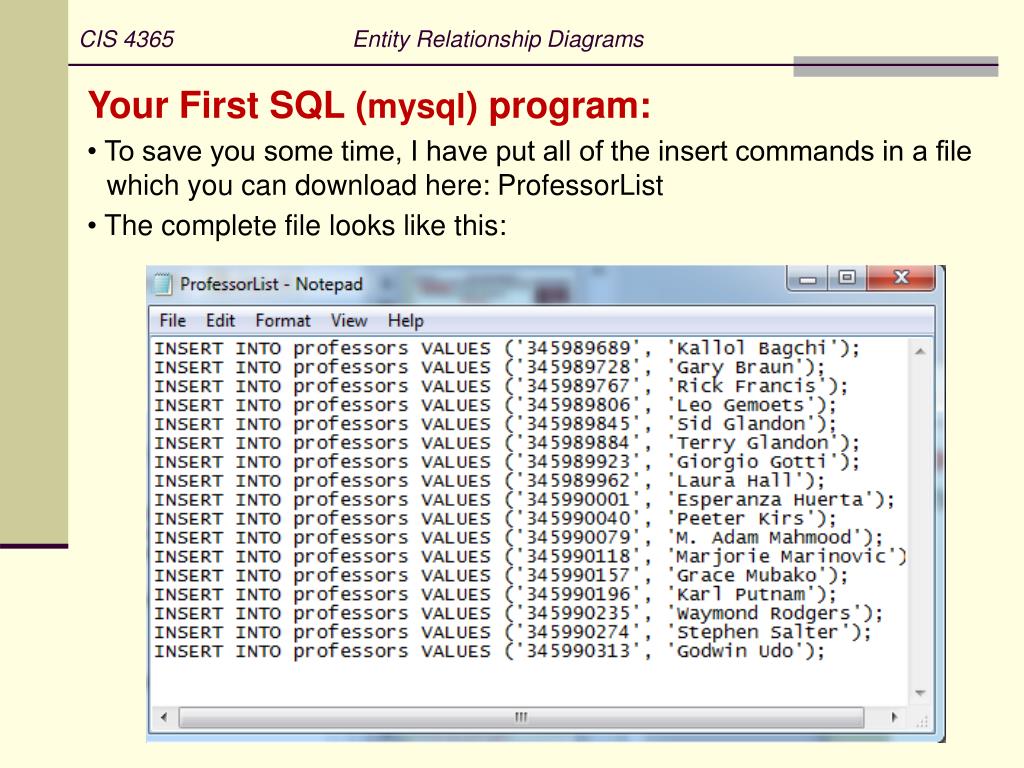Open the View menu in Notepad
Viewport: 1024px width, 768px height.
click(349, 321)
